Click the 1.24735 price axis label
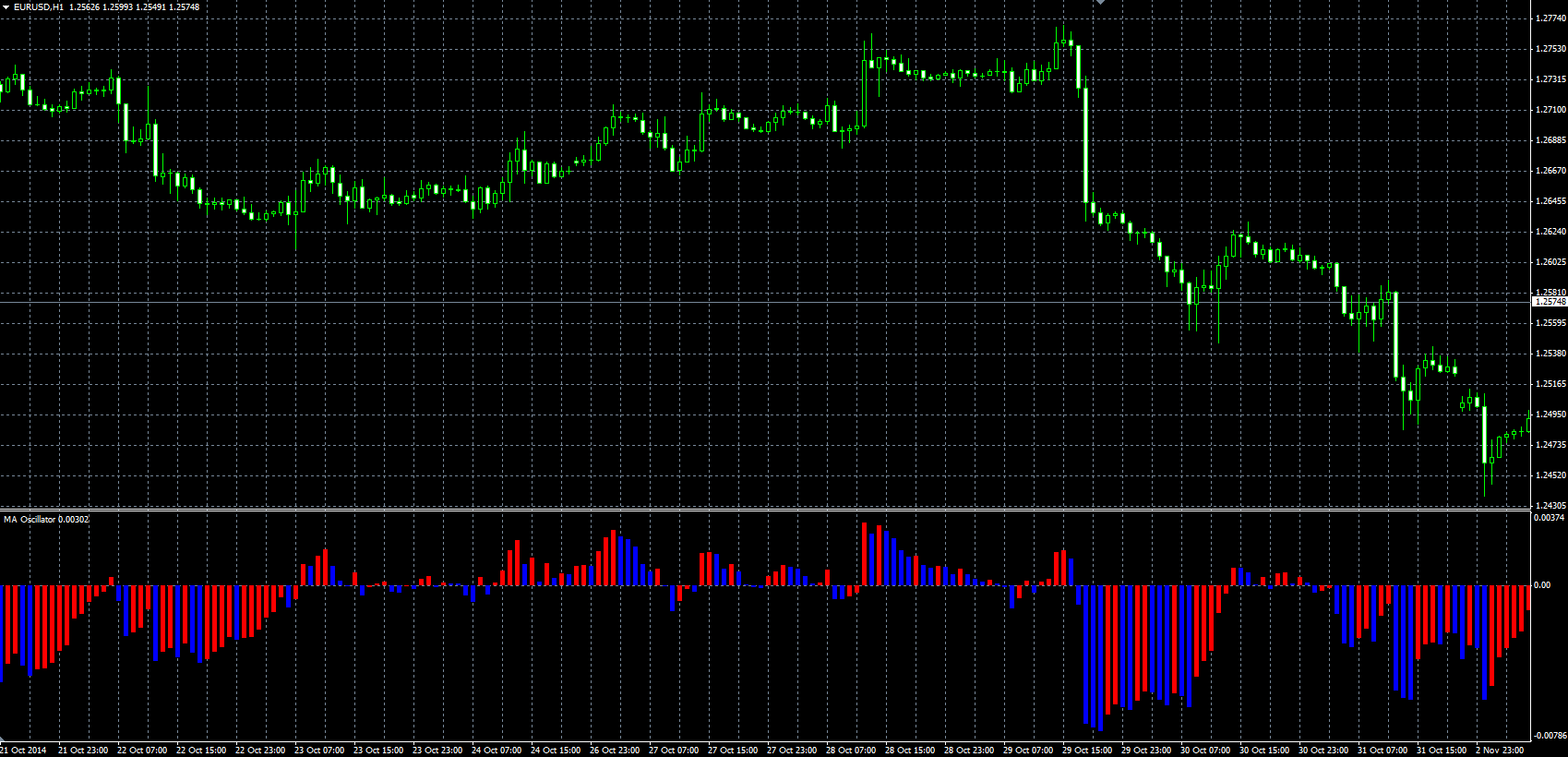Viewport: 1568px width, 757px height. [x=1550, y=445]
